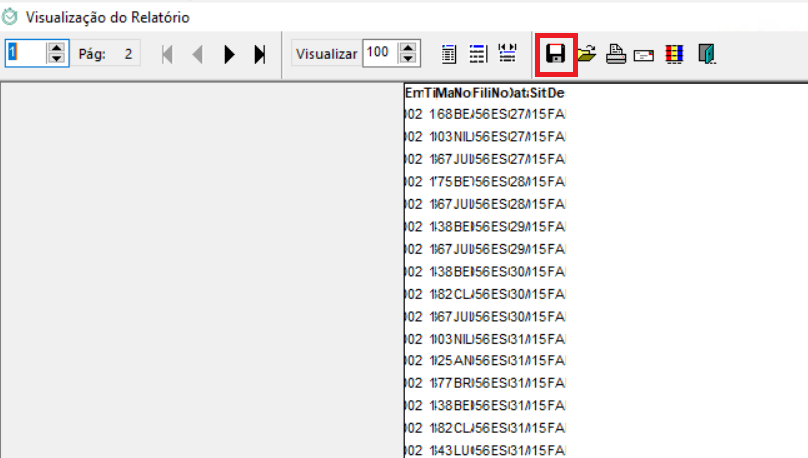Click the report's column header row
808x458 pixels.
click(x=485, y=93)
